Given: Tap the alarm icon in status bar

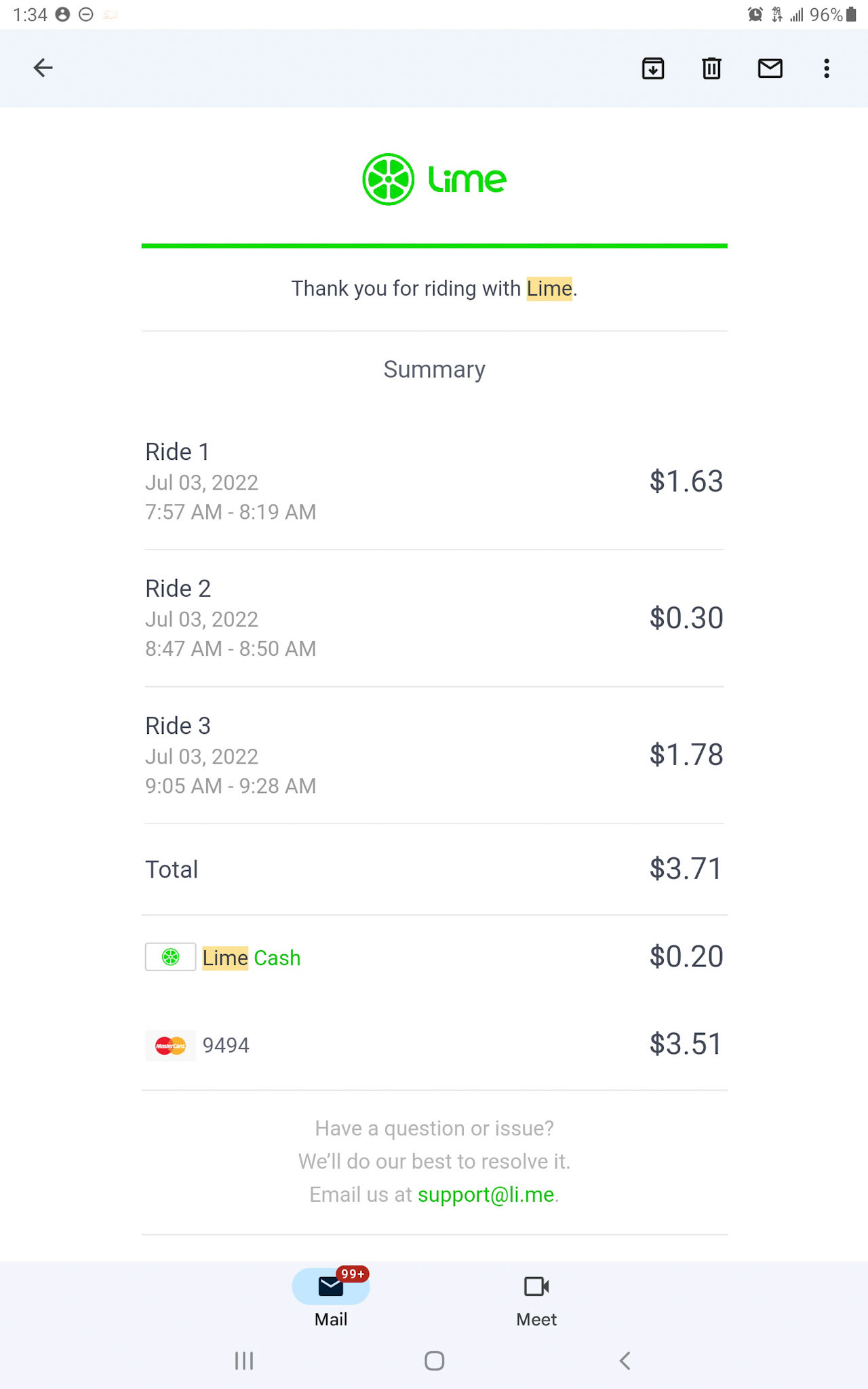Looking at the screenshot, I should [755, 15].
